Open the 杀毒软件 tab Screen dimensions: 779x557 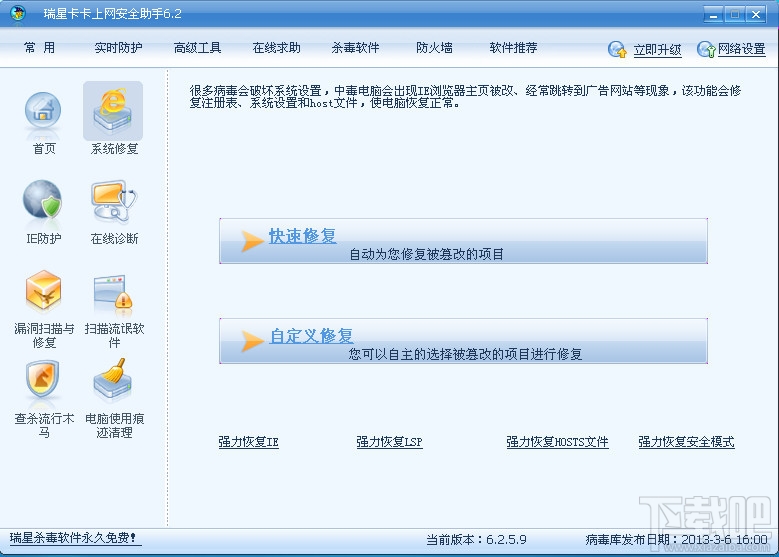[x=355, y=48]
